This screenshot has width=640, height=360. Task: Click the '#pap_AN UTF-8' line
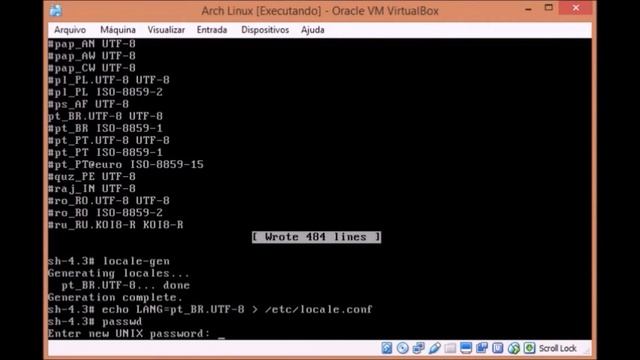pos(92,44)
